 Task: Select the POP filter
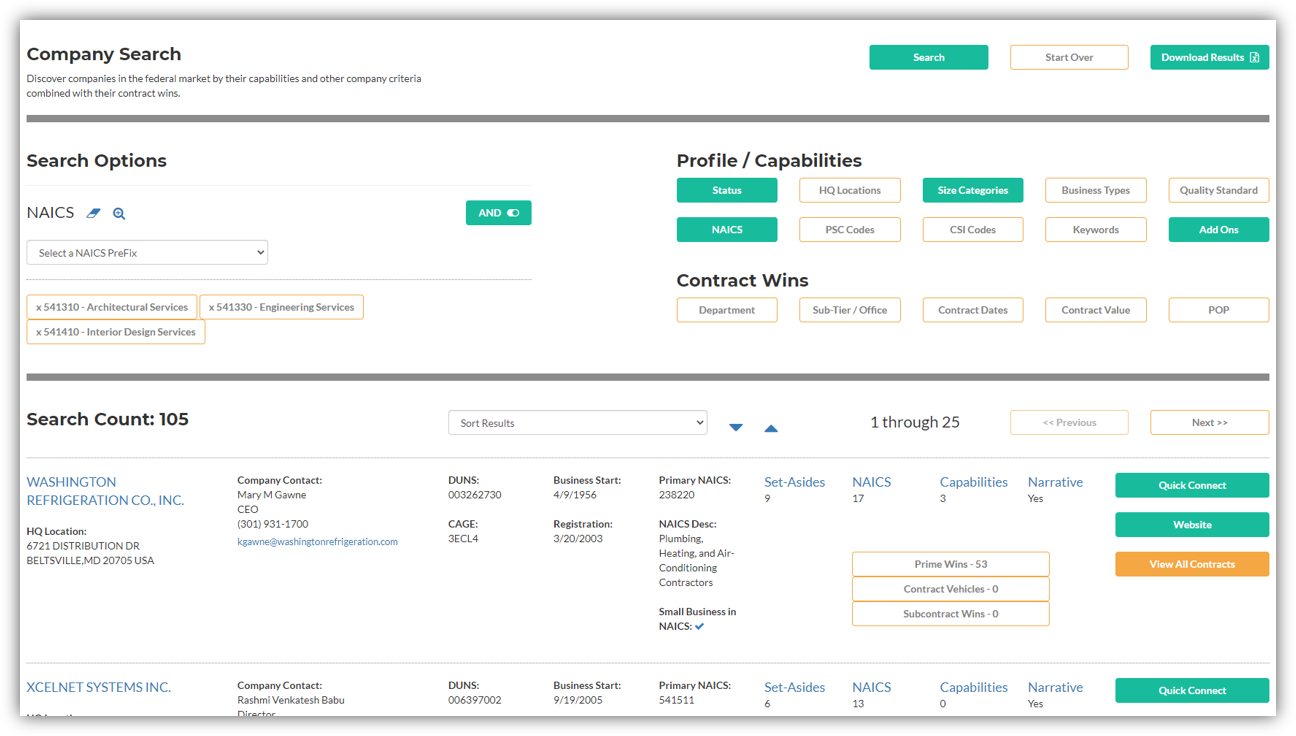coord(1219,310)
